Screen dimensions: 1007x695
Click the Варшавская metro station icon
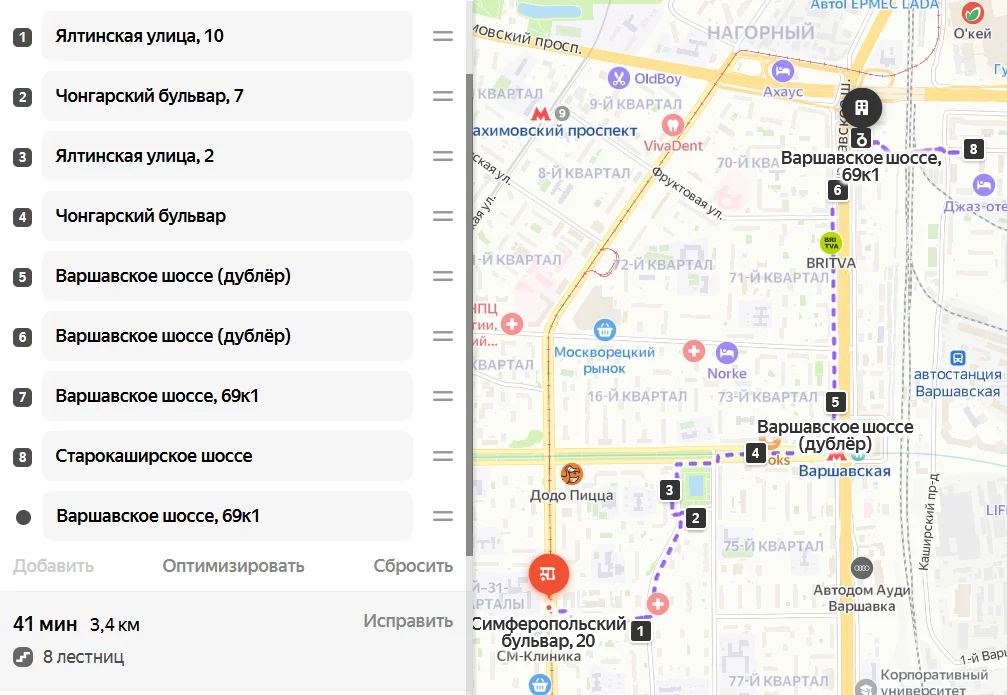pyautogui.click(x=836, y=456)
